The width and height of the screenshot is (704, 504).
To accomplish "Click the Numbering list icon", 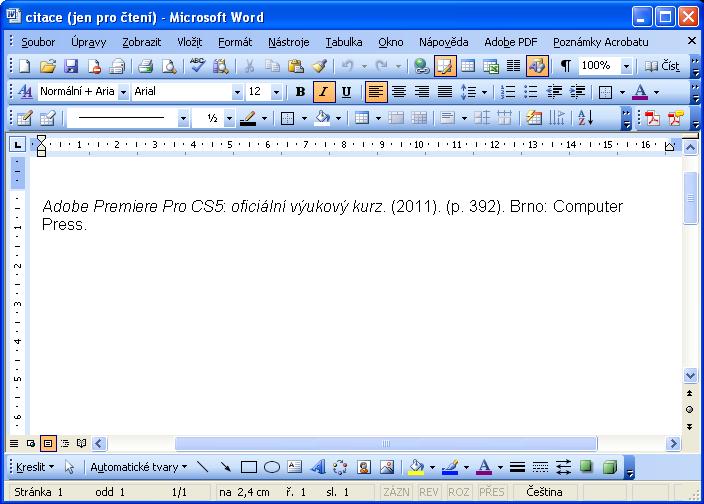I will click(x=508, y=92).
